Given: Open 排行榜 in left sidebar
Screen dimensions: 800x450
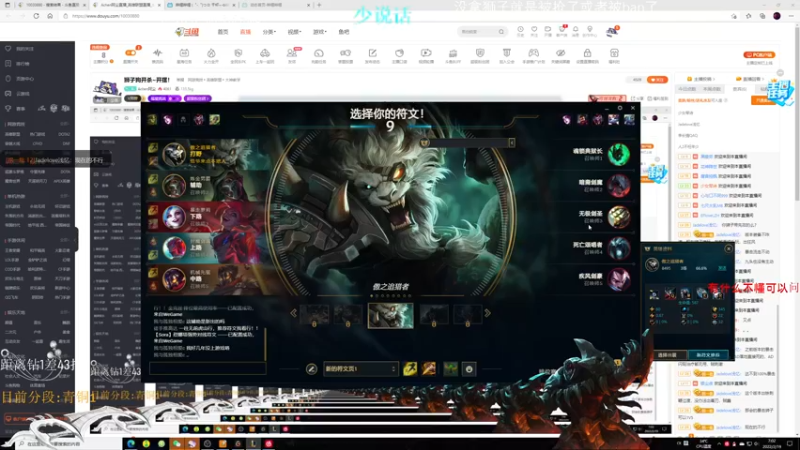Looking at the screenshot, I should (x=23, y=64).
